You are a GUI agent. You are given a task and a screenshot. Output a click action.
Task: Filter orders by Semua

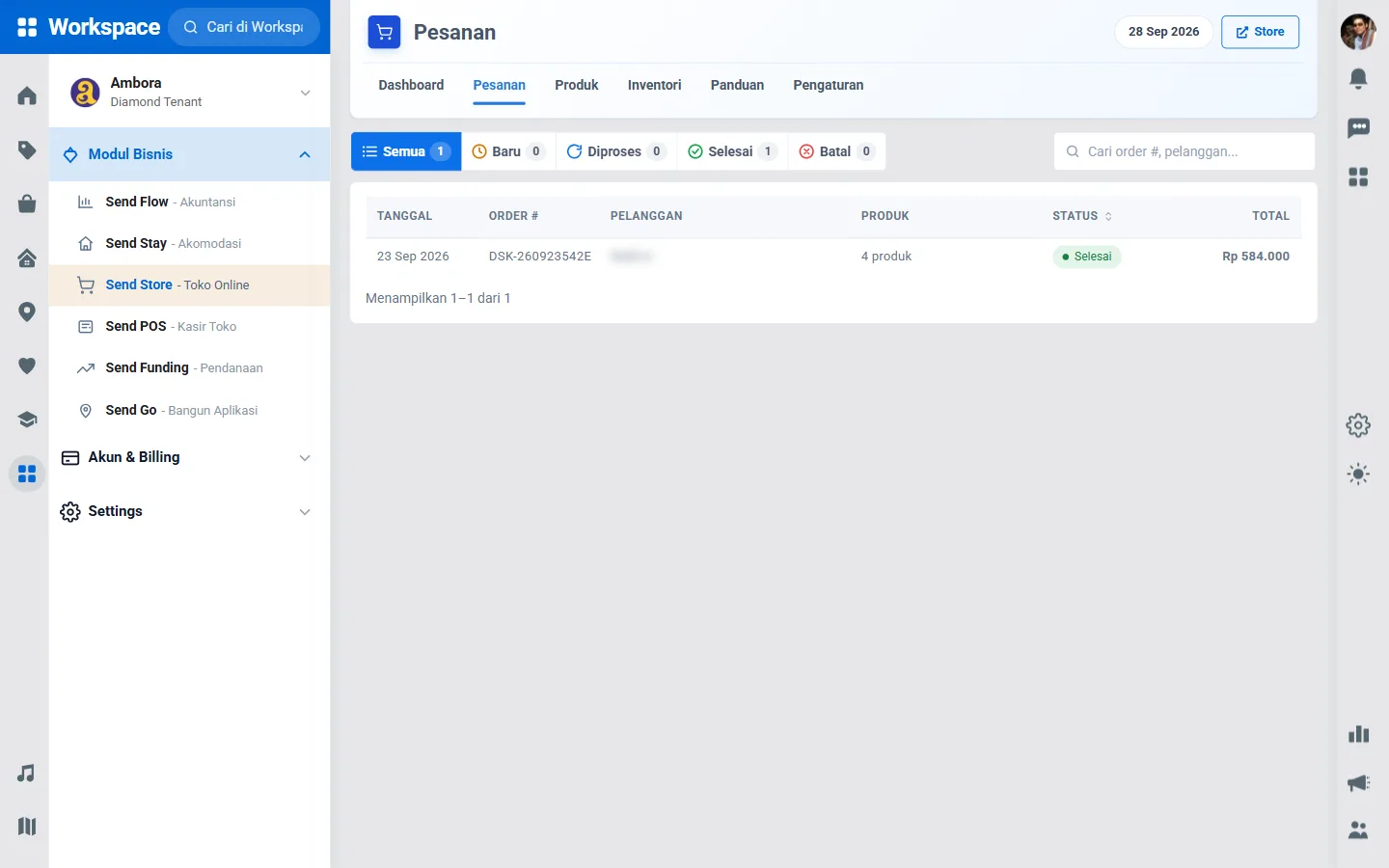tap(406, 151)
